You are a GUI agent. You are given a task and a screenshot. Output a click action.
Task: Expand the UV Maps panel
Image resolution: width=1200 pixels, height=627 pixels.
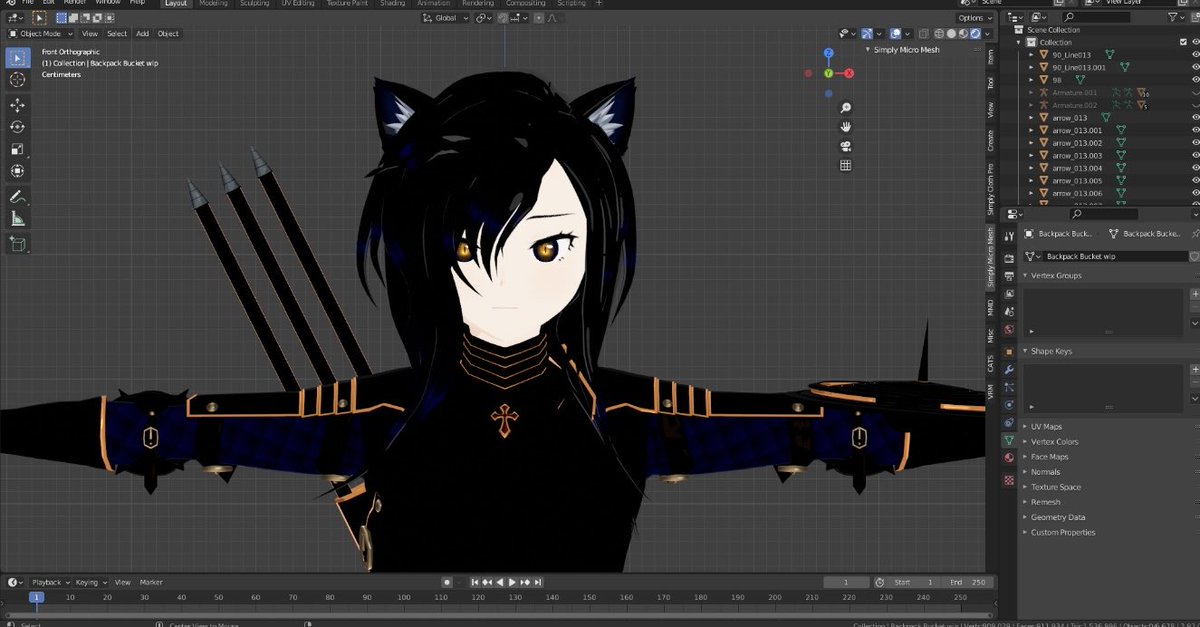click(1026, 426)
